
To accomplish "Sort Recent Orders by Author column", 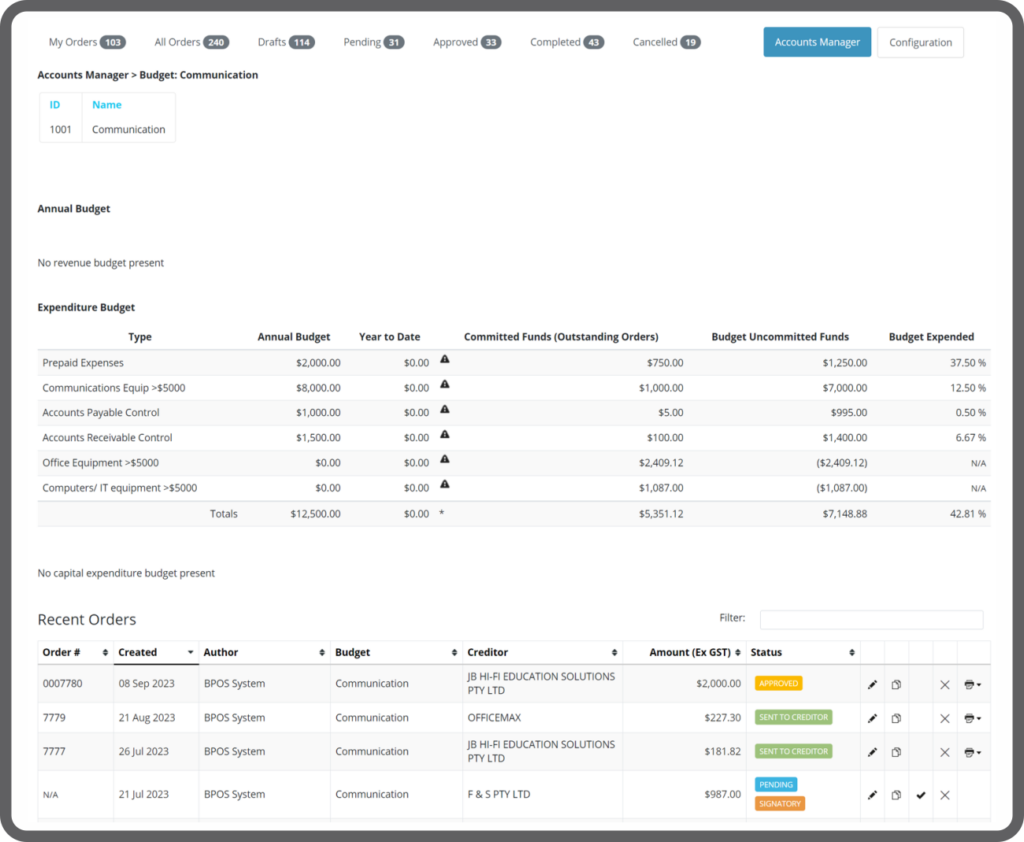I will (x=264, y=653).
